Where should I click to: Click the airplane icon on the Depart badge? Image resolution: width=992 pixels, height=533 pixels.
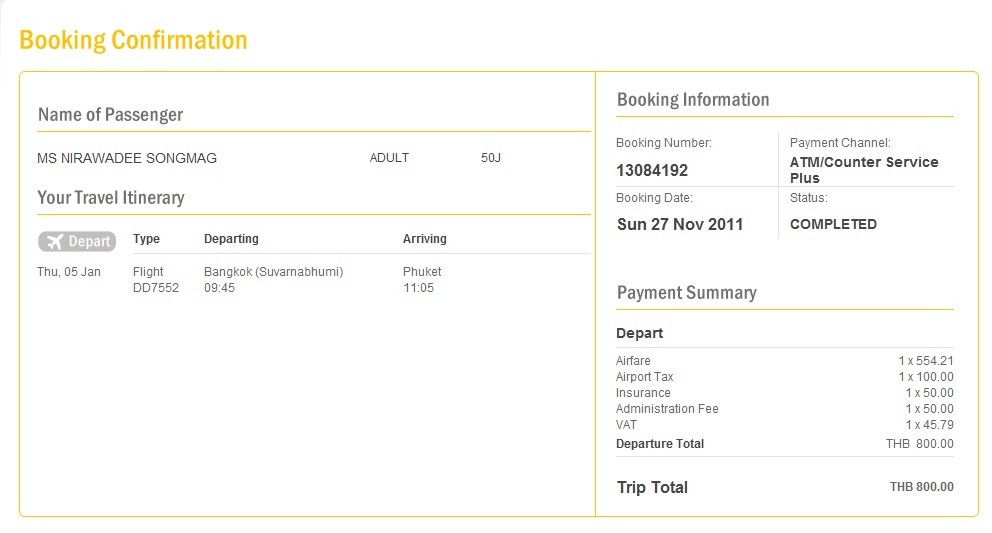coord(54,241)
